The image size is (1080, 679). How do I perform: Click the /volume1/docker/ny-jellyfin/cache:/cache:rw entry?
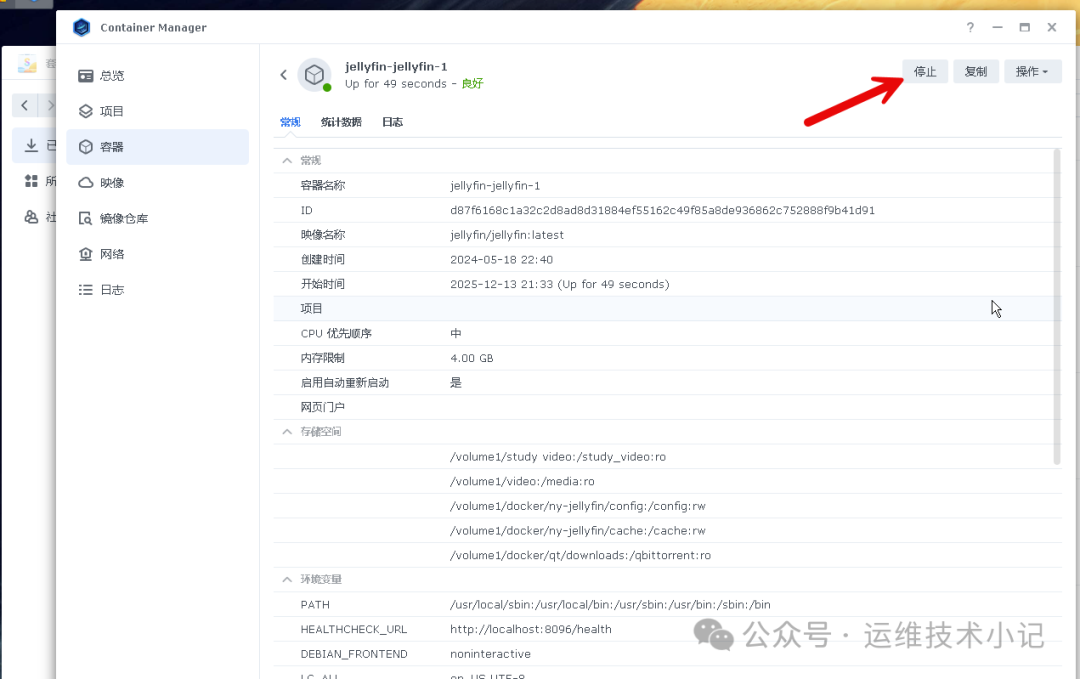(x=578, y=531)
